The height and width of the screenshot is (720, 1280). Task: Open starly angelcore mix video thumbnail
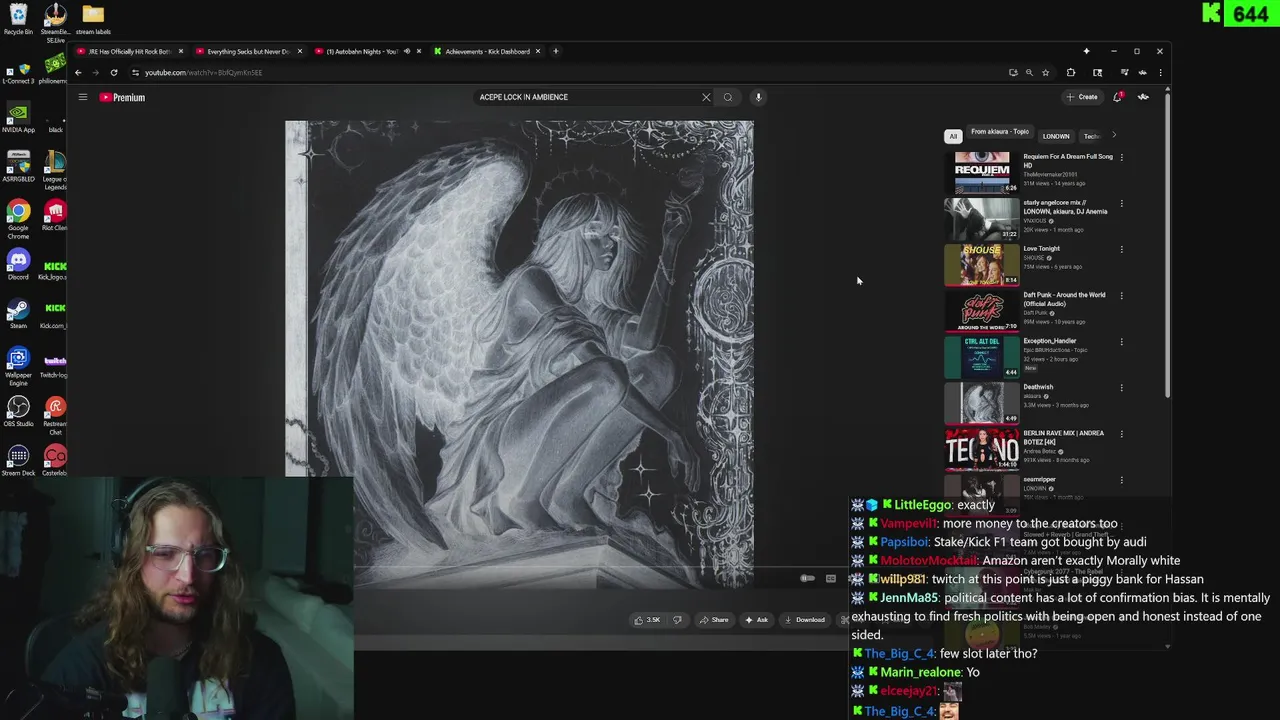982,218
